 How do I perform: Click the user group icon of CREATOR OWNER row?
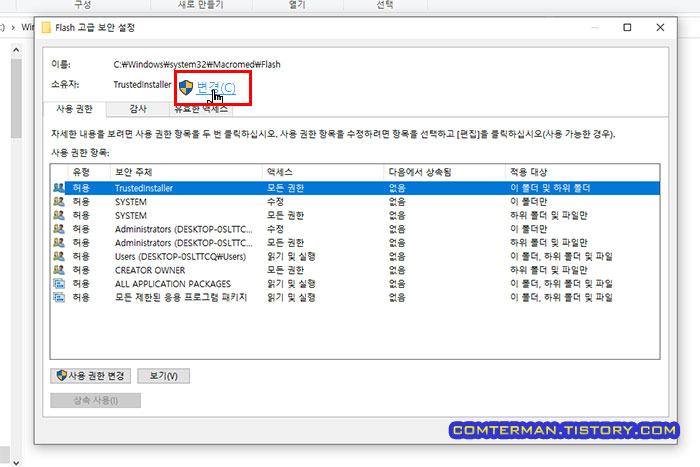(x=58, y=270)
